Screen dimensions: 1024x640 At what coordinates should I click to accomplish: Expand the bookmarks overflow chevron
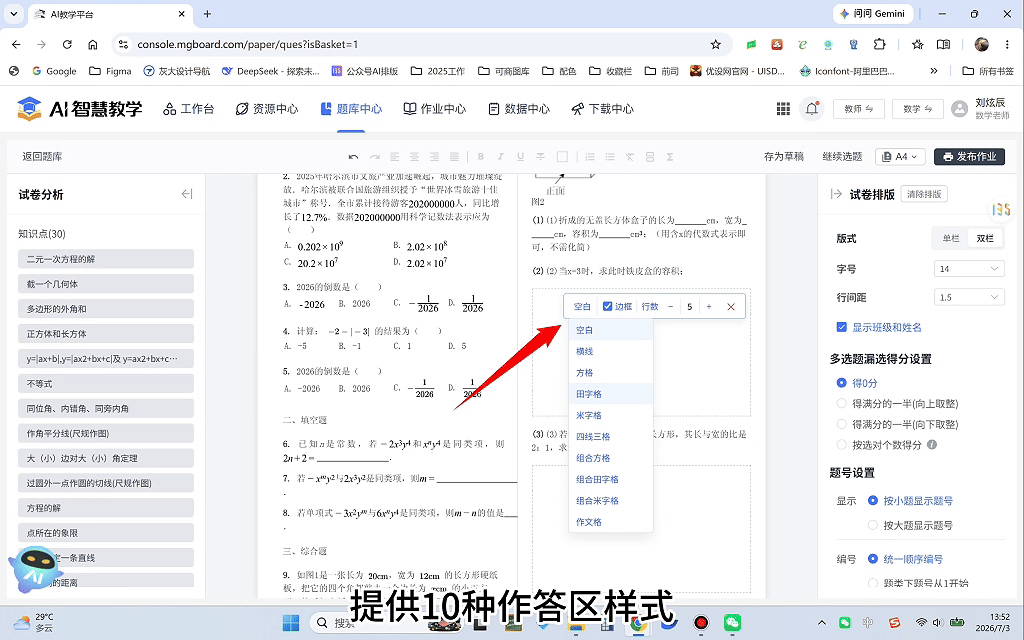(x=934, y=71)
